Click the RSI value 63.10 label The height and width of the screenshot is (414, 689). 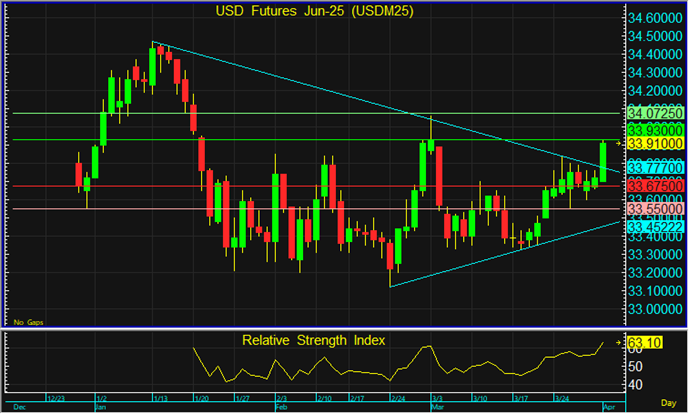(645, 342)
